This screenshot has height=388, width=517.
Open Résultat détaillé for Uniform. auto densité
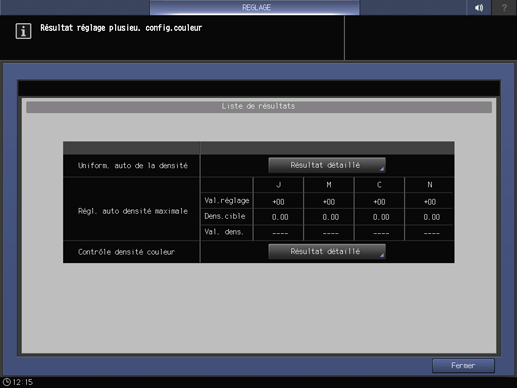327,165
